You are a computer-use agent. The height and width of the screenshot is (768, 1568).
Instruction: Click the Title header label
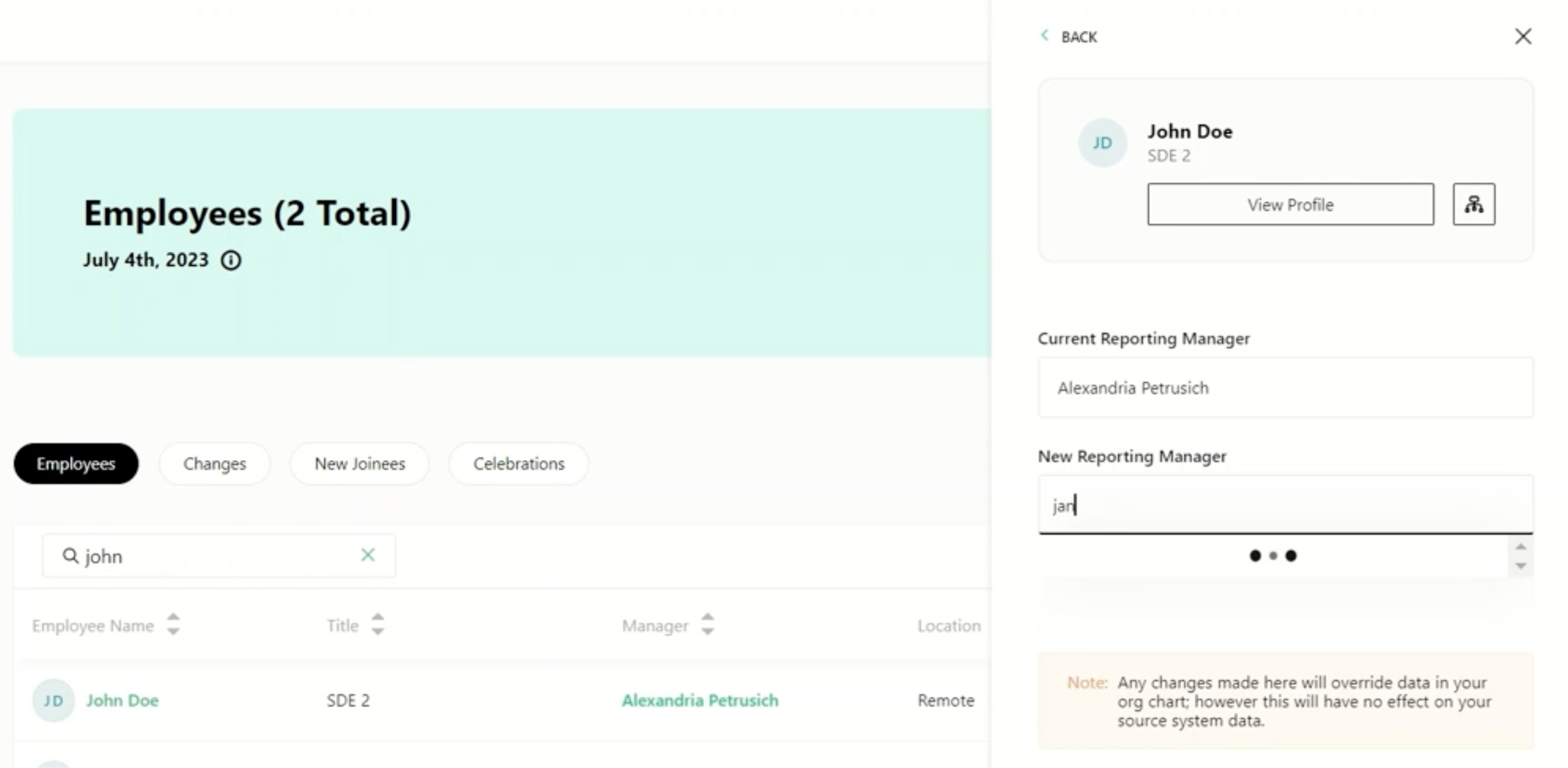[343, 625]
